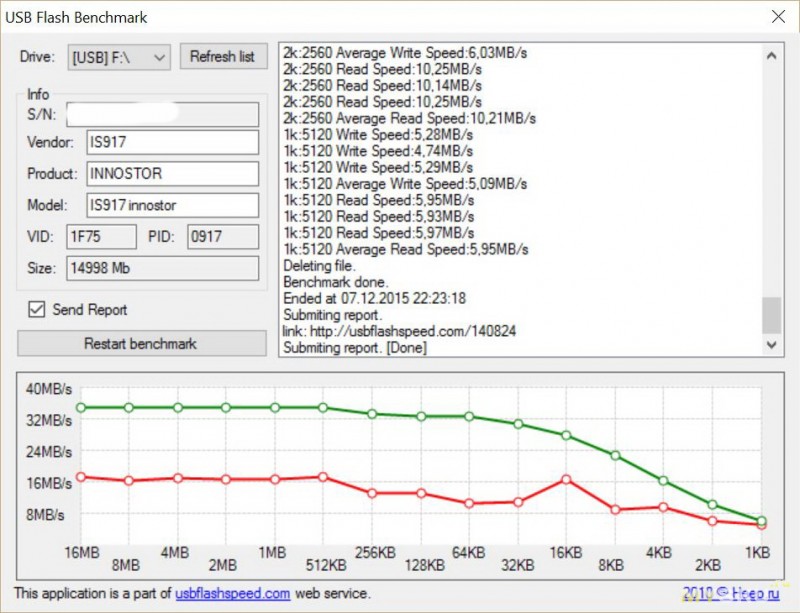Click the green read marker at 512KB
Image resolution: width=800 pixels, height=613 pixels.
point(323,408)
